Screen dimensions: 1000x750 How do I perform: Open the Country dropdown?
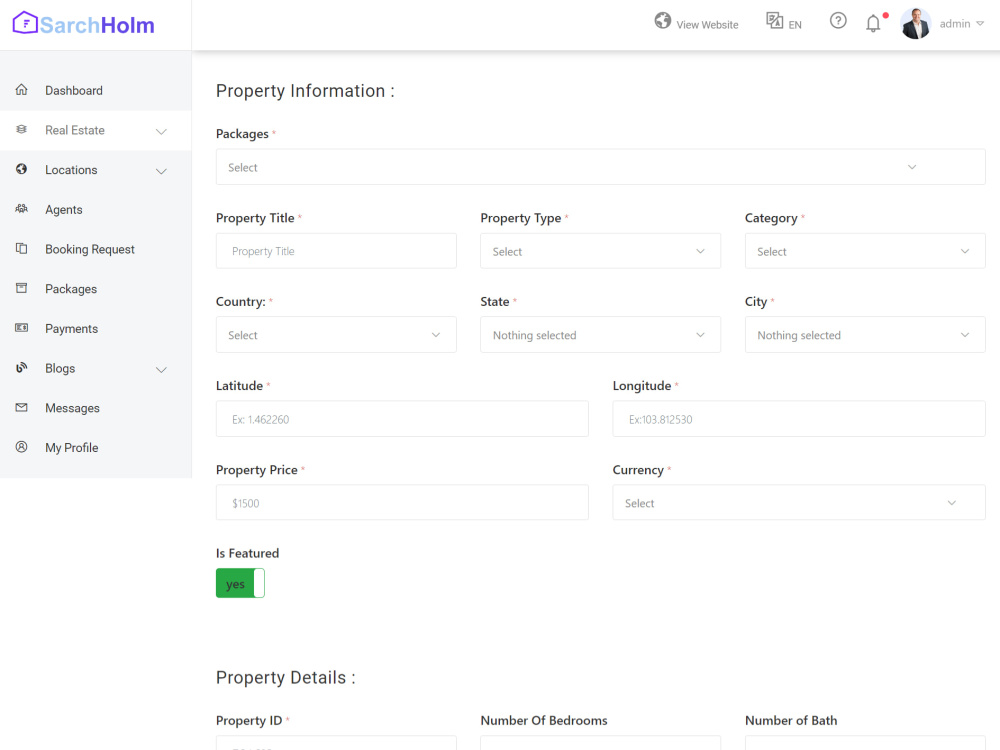(x=336, y=335)
